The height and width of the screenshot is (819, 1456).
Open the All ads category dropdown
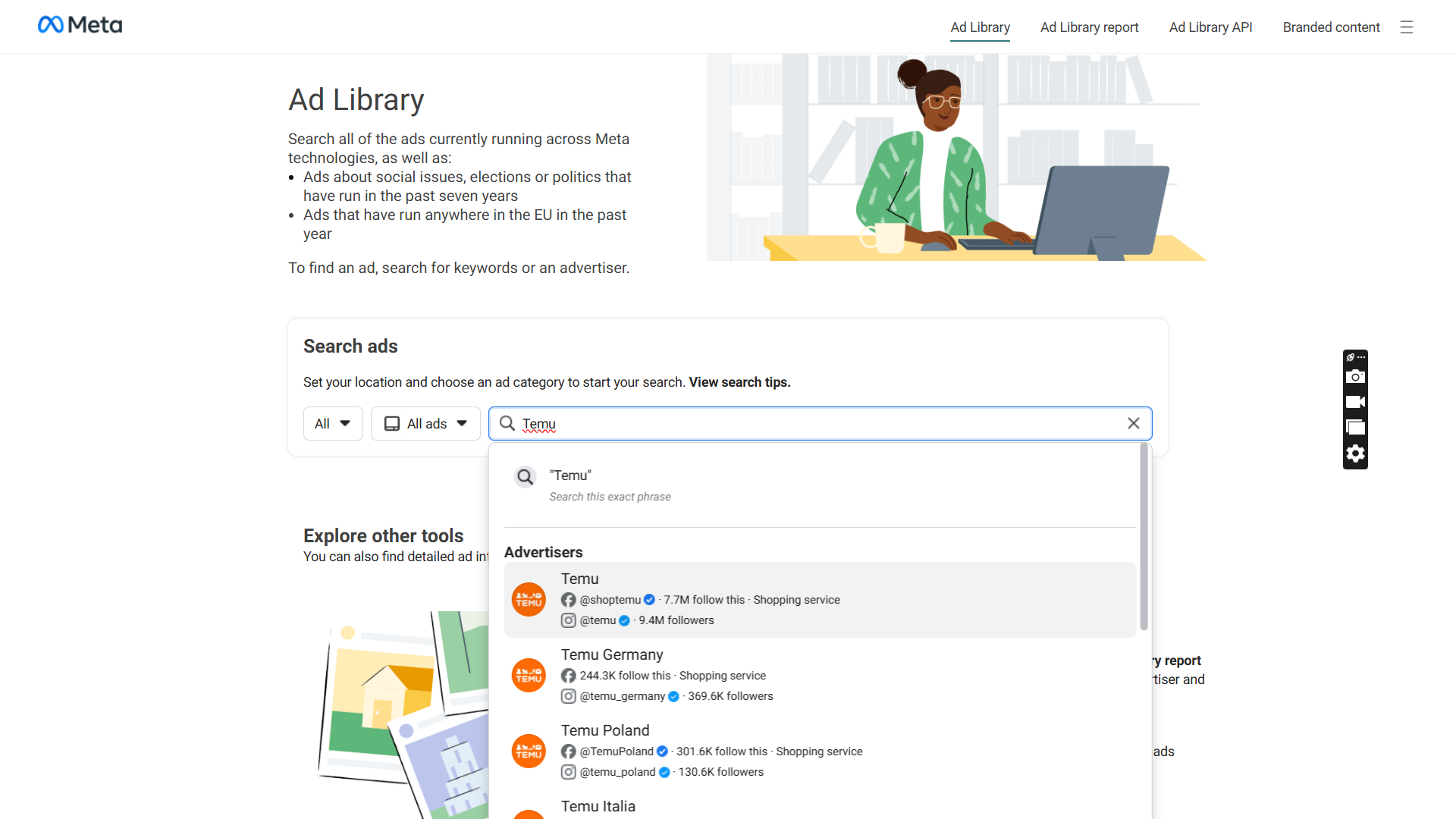(x=425, y=424)
